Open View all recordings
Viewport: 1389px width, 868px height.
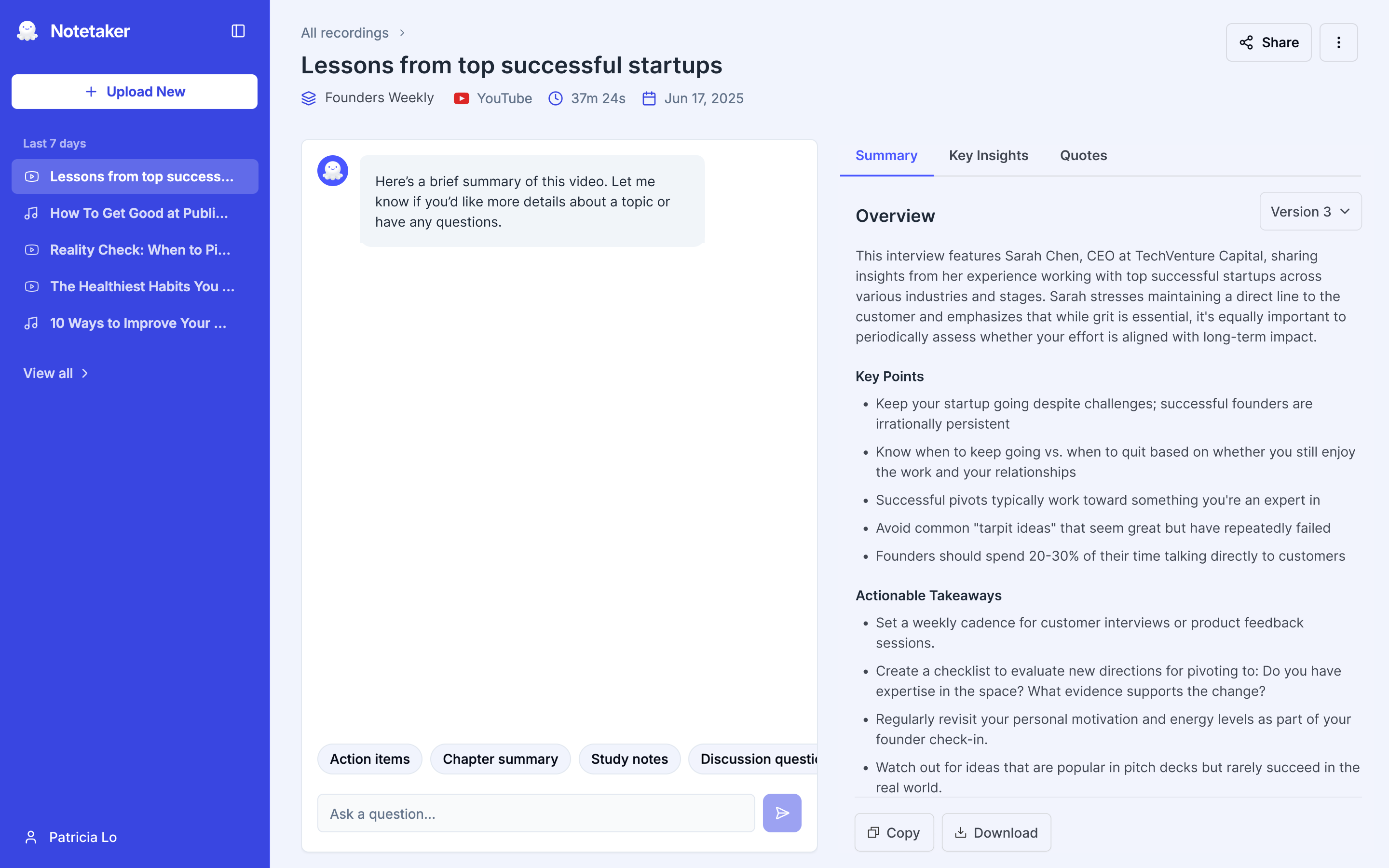point(55,373)
